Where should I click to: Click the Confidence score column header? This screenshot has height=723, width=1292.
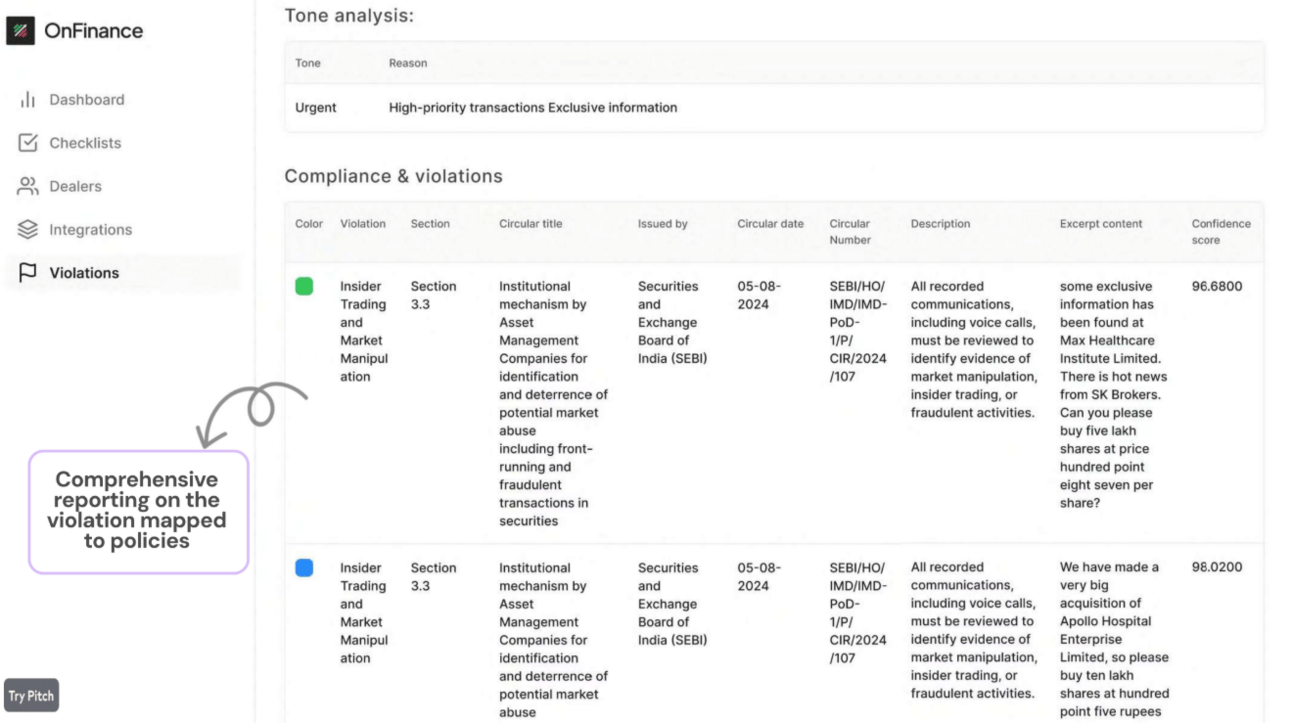pos(1220,232)
